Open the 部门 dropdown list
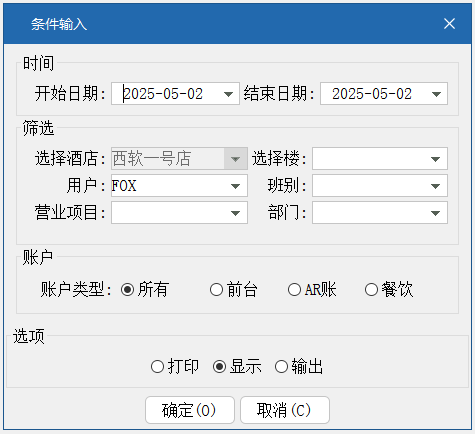Viewport: 475px width, 434px height. (435, 213)
